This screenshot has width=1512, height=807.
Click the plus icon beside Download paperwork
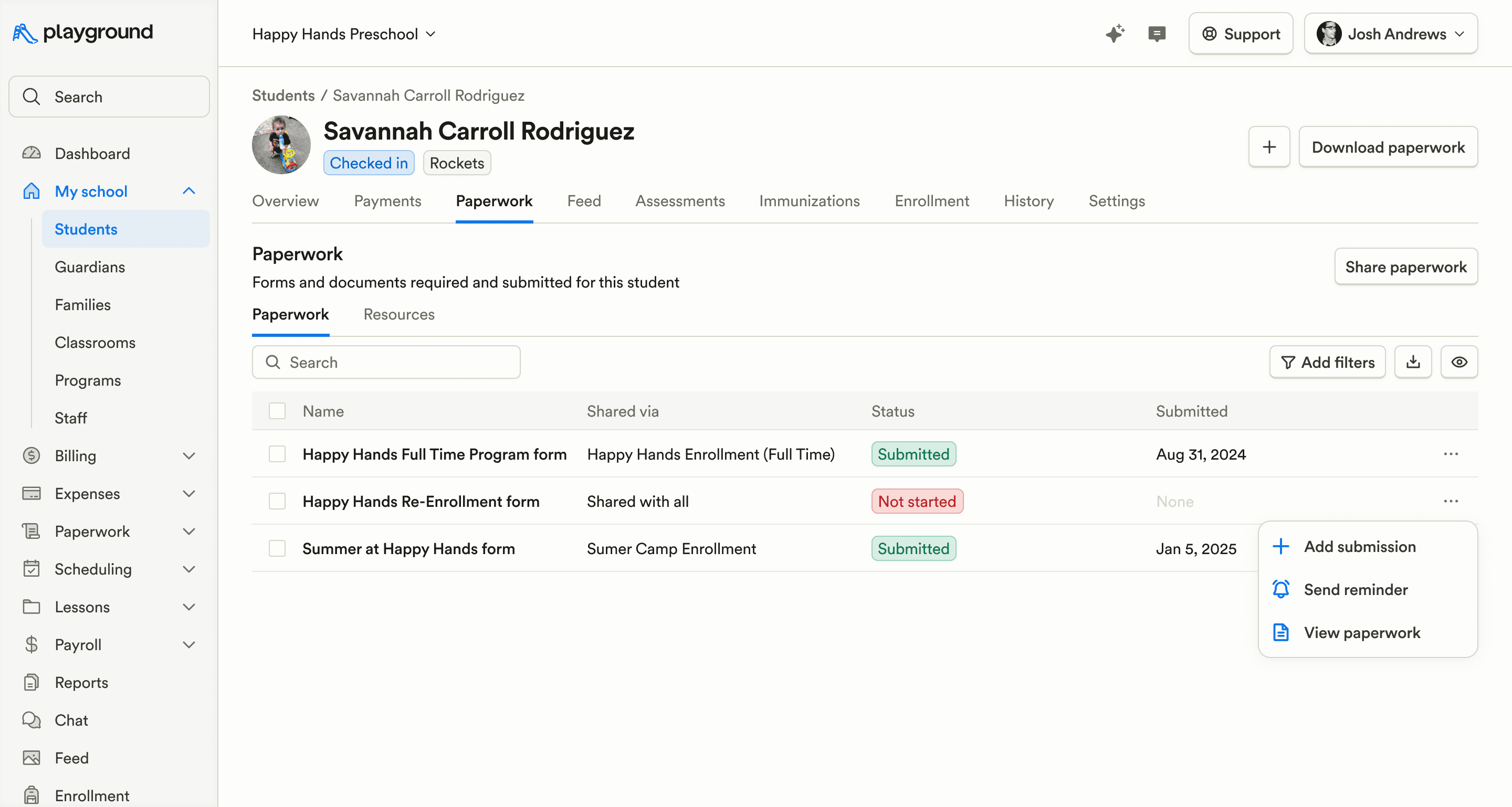pyautogui.click(x=1269, y=146)
